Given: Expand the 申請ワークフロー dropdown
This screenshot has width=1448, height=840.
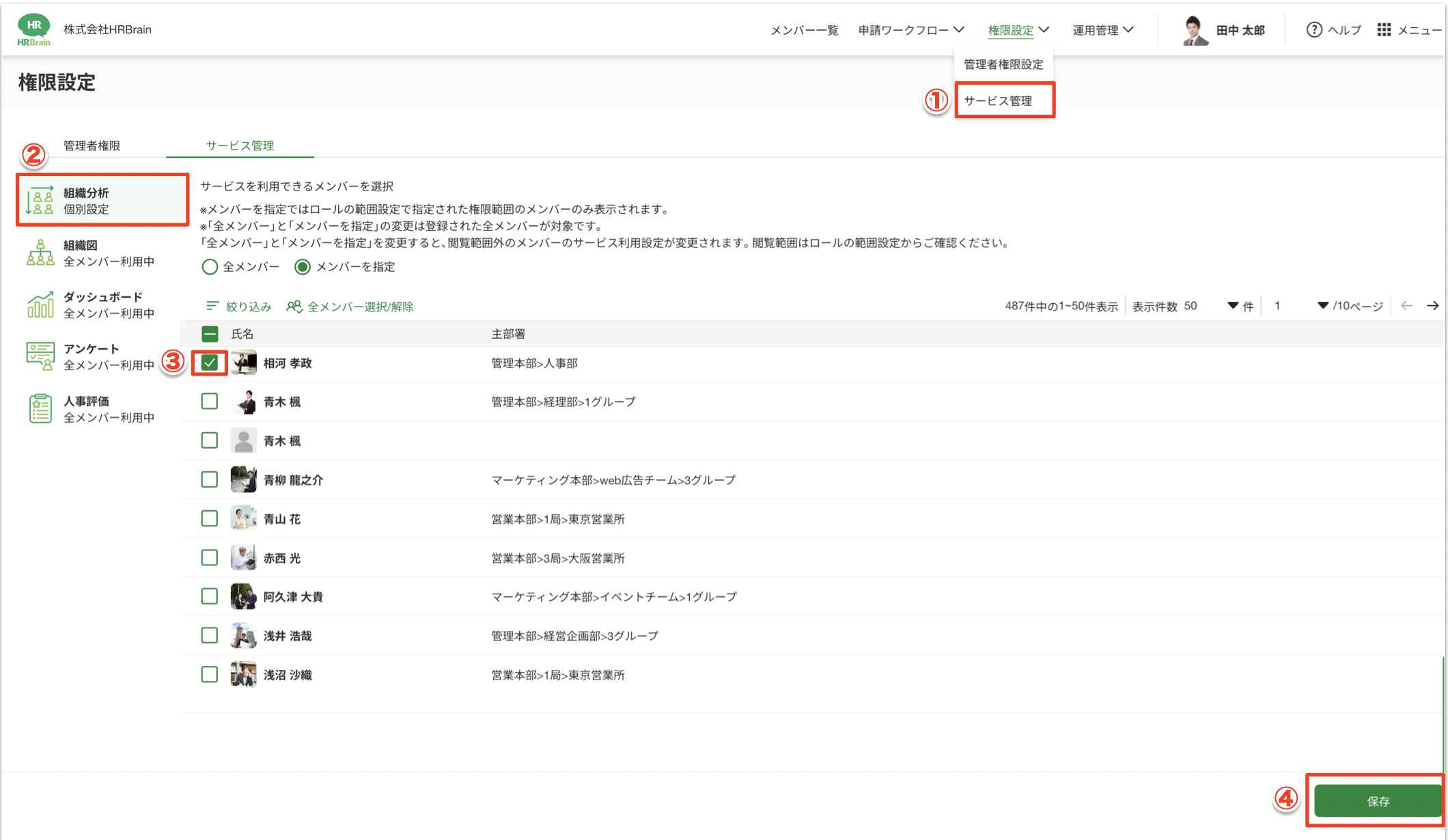Looking at the screenshot, I should [x=911, y=30].
